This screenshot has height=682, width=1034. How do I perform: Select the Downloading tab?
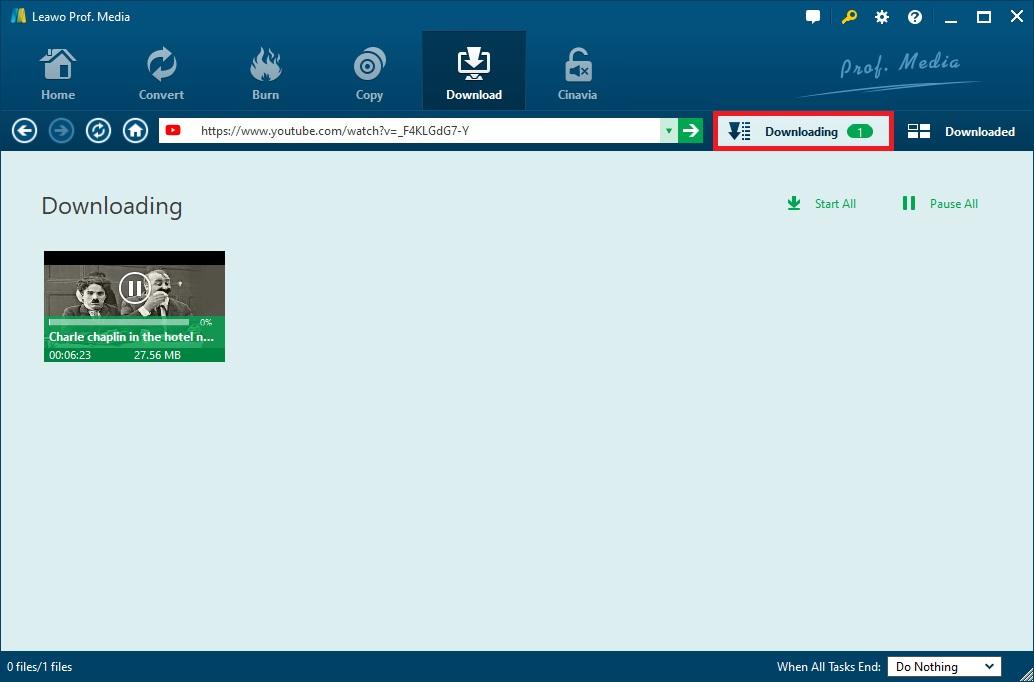(803, 131)
